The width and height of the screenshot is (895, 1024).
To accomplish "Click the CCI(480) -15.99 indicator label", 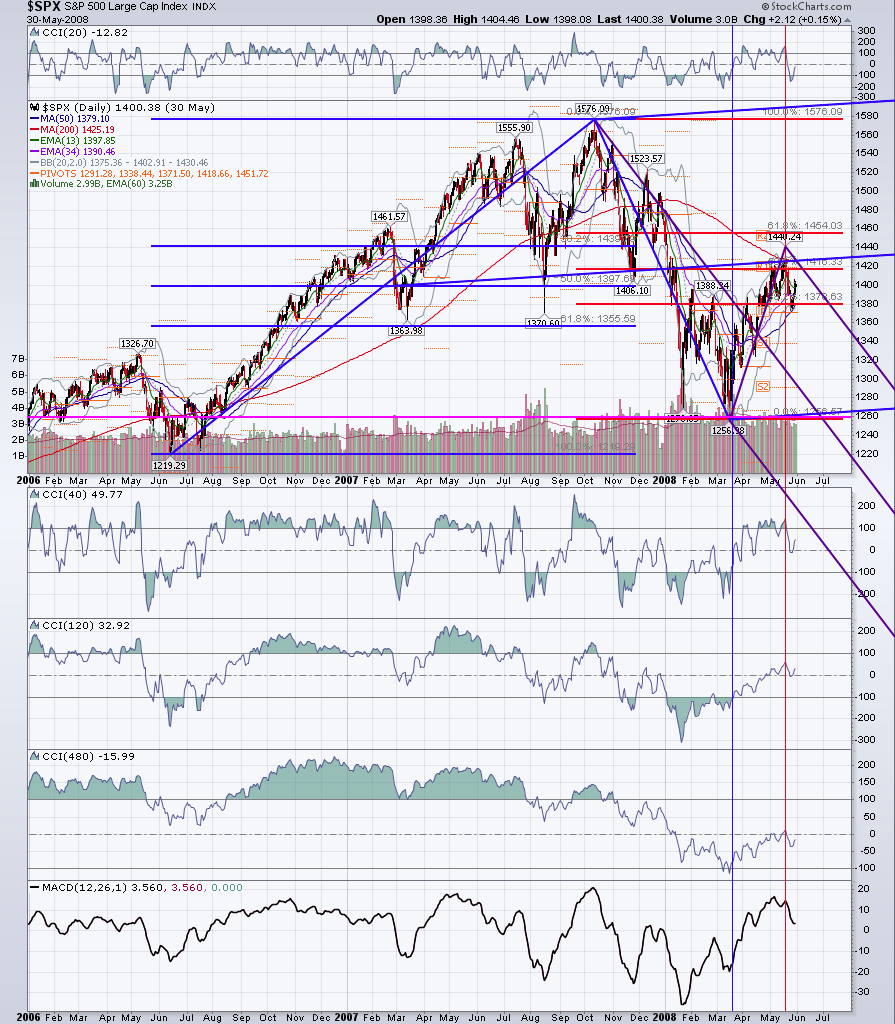I will (88, 756).
